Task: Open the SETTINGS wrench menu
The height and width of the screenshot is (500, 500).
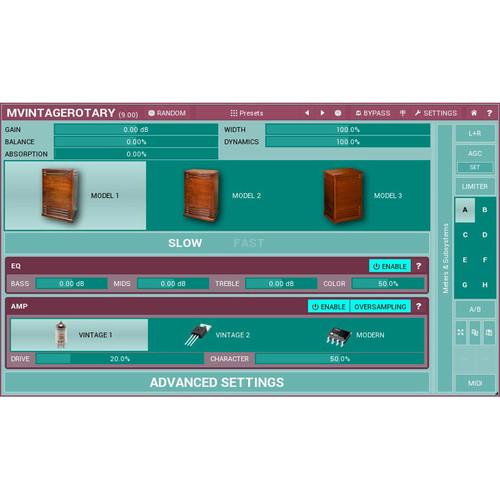Action: 436,113
